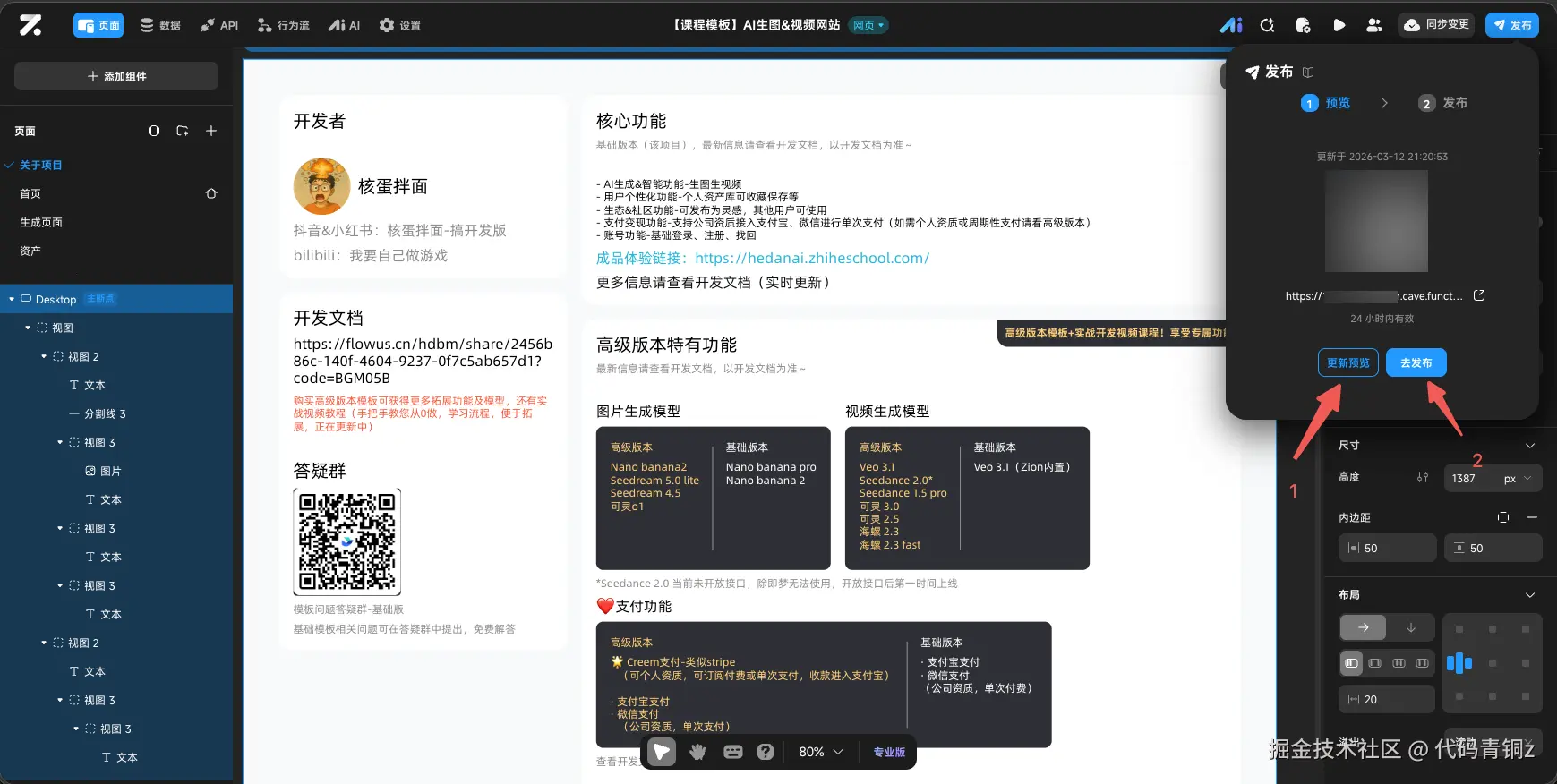The width and height of the screenshot is (1557, 784).
Task: Add a new page with the plus icon
Action: point(211,131)
